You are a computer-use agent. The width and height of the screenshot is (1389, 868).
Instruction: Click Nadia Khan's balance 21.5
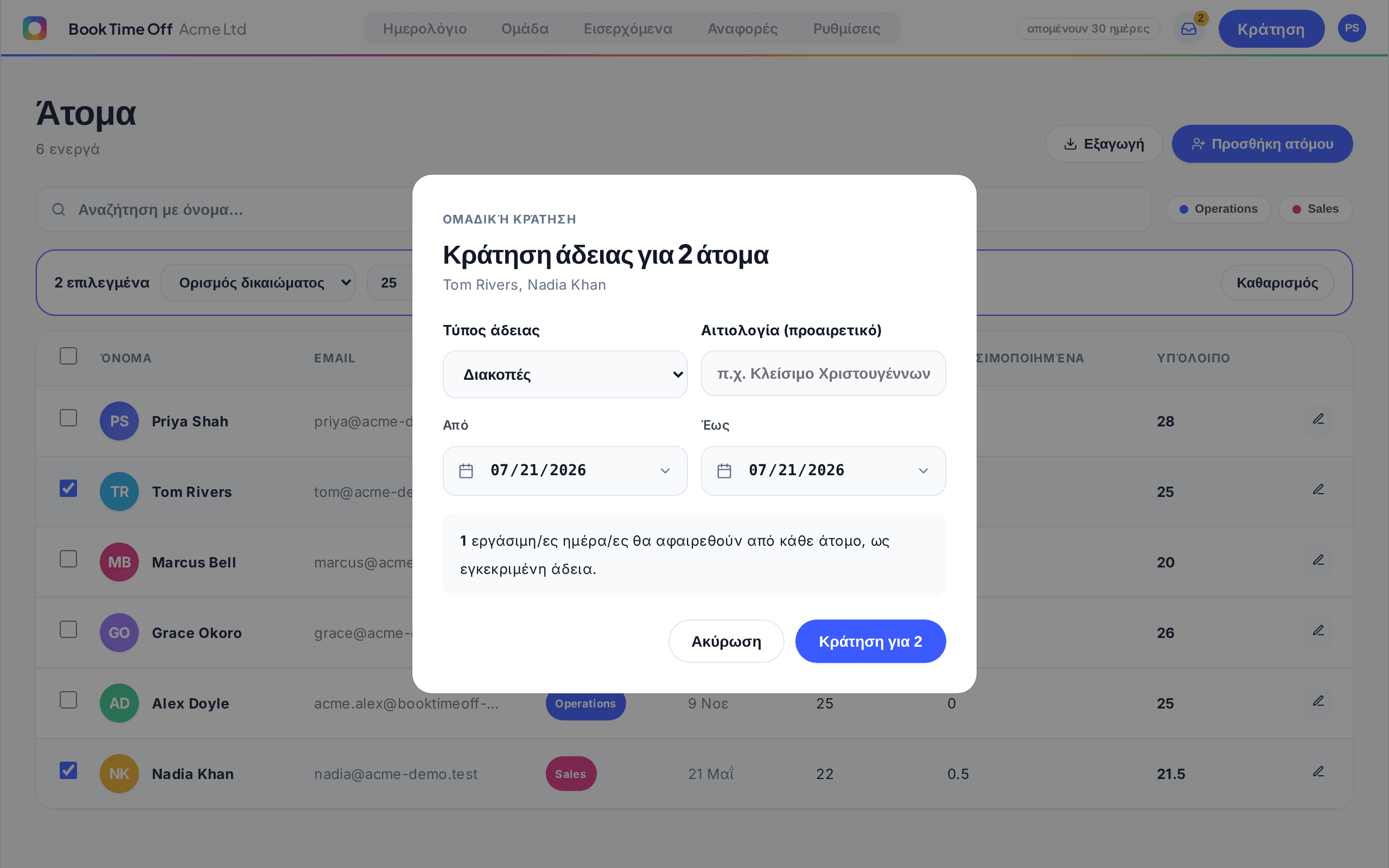point(1171,774)
